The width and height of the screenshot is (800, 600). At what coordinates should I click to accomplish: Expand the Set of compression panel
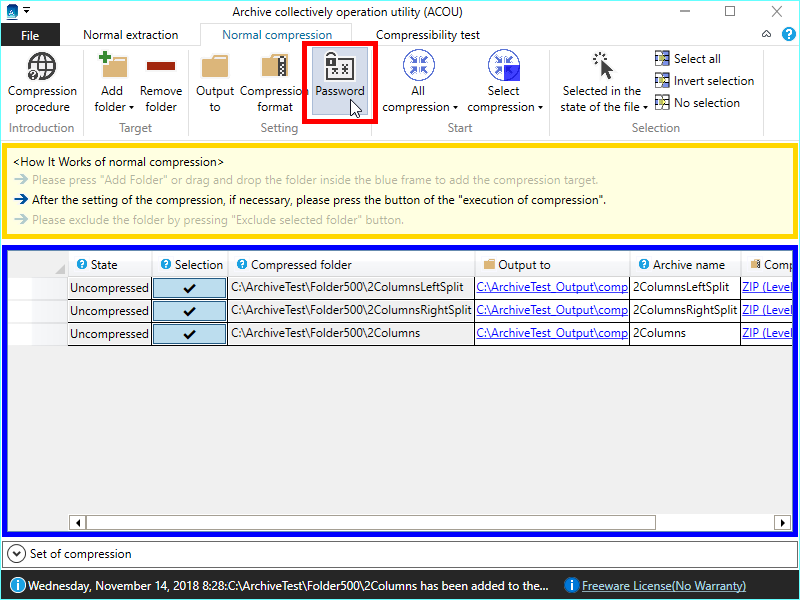[x=17, y=553]
